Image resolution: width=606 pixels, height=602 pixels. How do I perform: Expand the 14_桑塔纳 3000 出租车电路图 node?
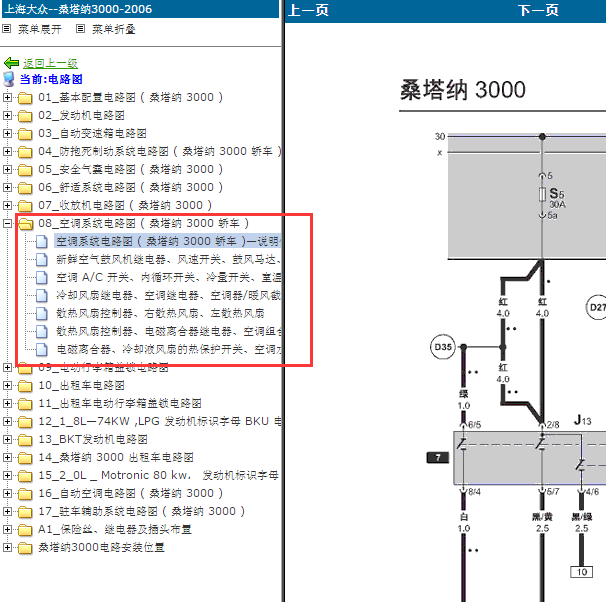pyautogui.click(x=7, y=457)
